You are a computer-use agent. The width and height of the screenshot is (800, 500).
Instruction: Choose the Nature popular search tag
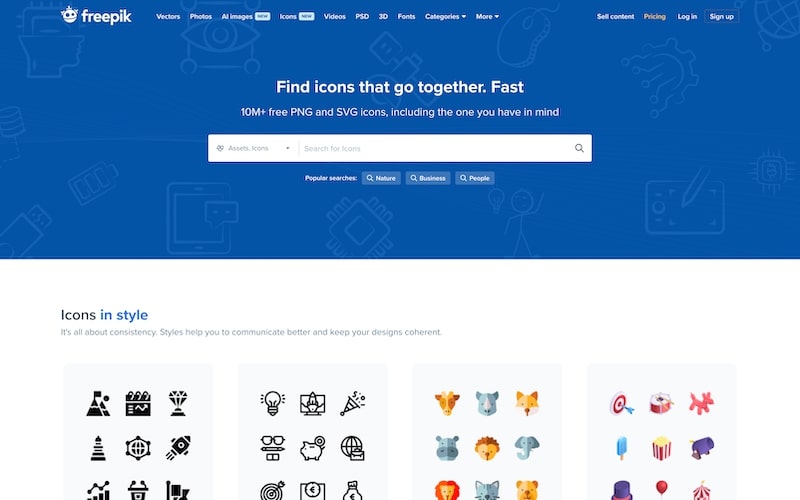click(x=381, y=178)
